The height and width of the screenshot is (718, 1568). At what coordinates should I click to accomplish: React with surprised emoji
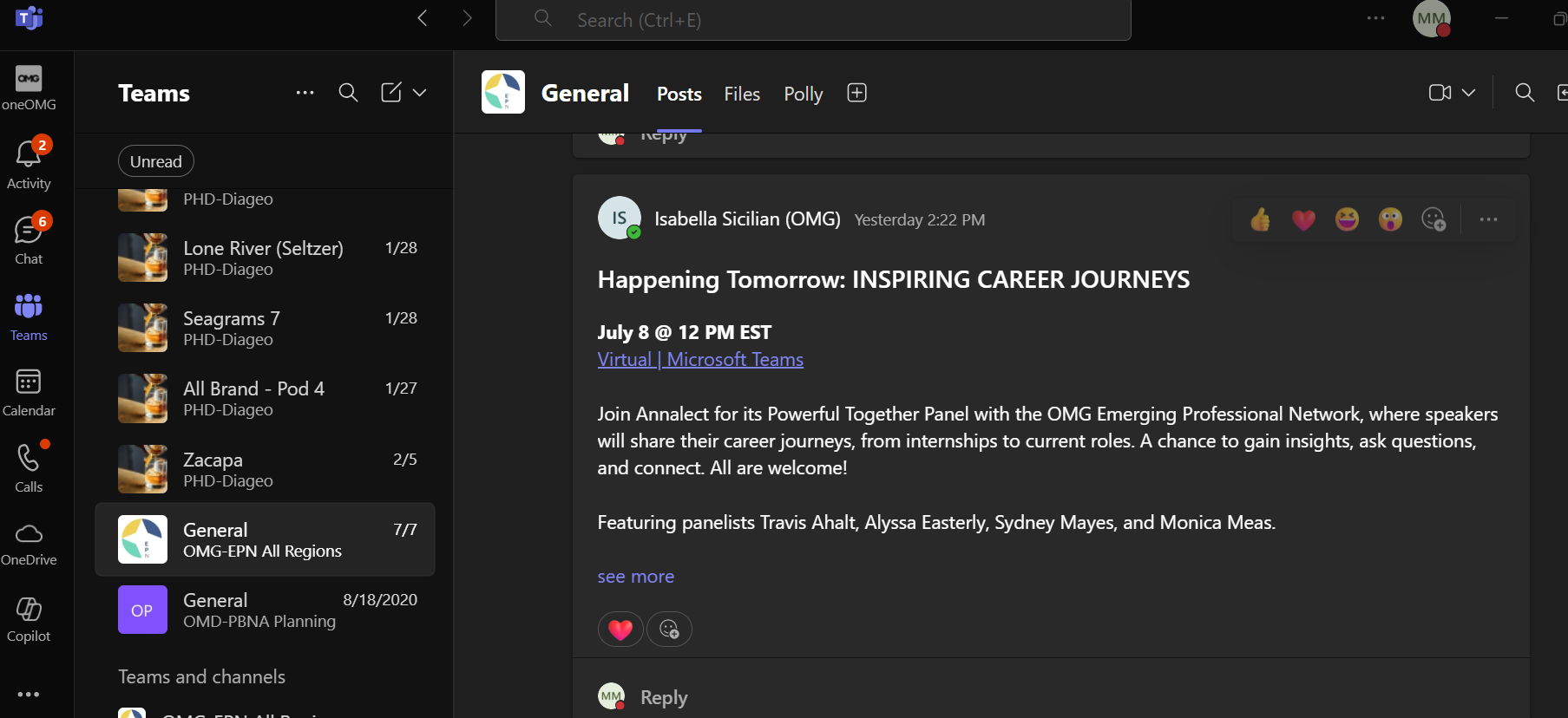1390,219
